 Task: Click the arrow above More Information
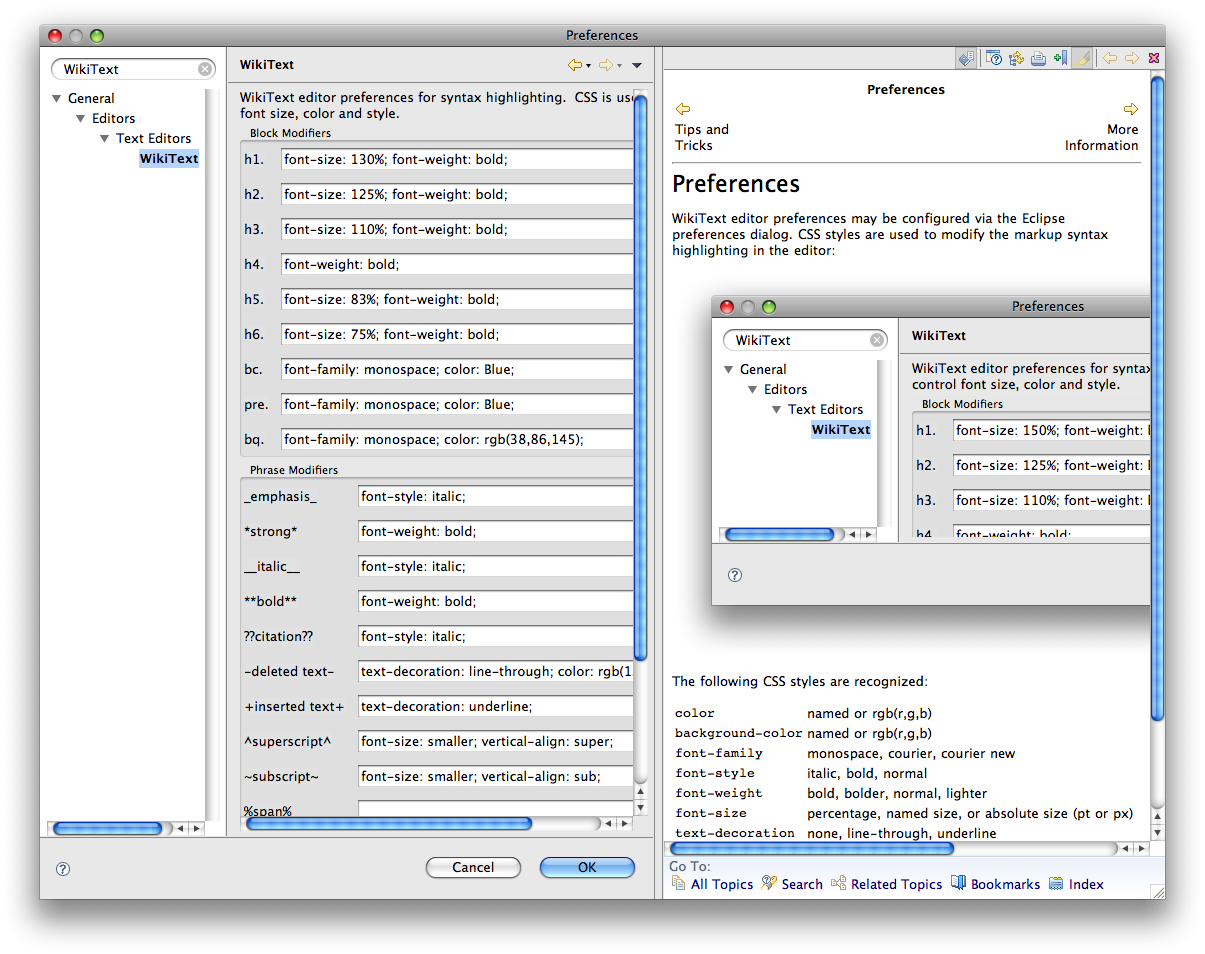pos(1131,109)
